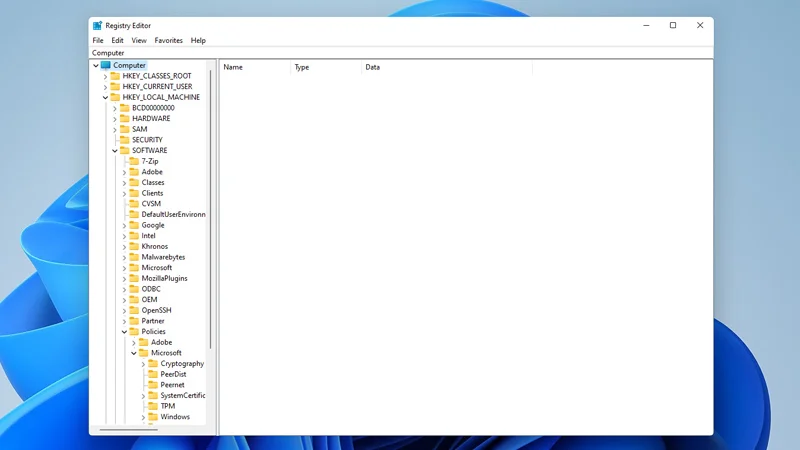Select the SAM key label

[x=139, y=130]
